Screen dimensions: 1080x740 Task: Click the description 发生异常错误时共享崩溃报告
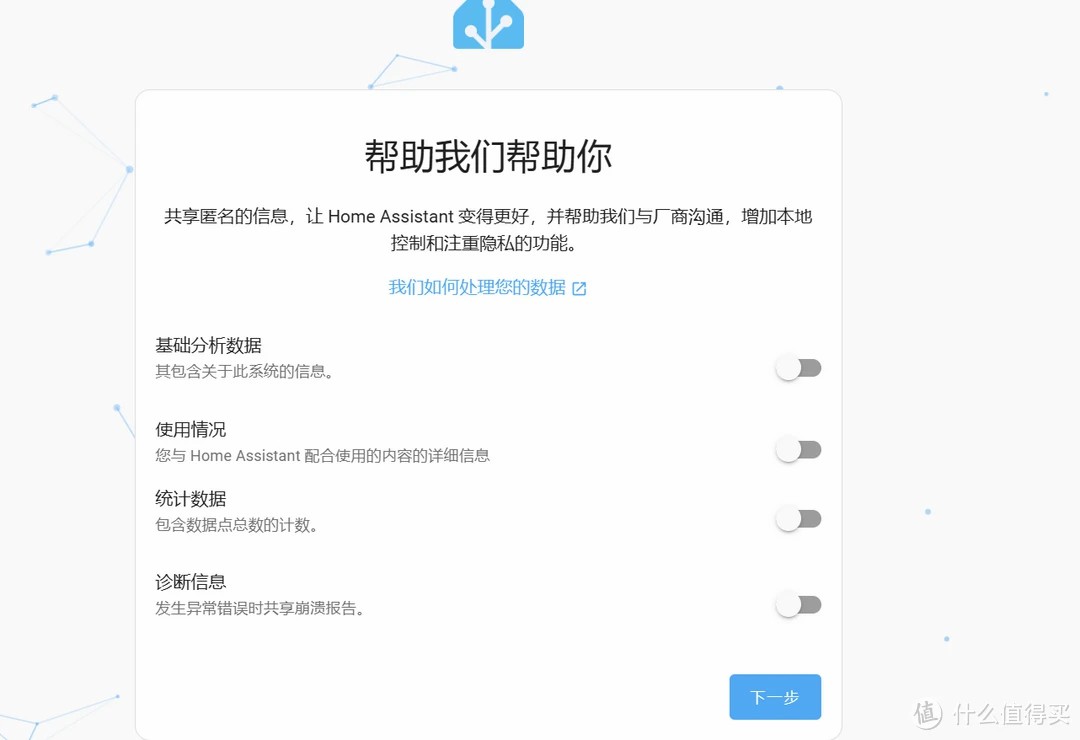click(259, 608)
